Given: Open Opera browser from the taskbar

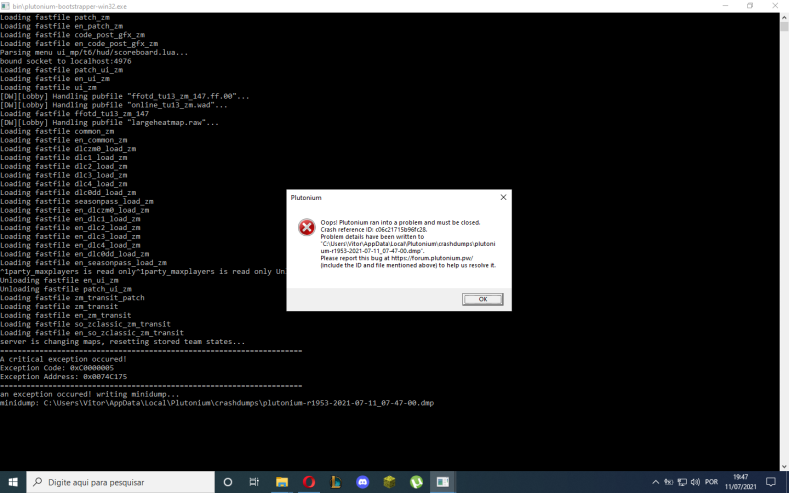Looking at the screenshot, I should [308, 482].
